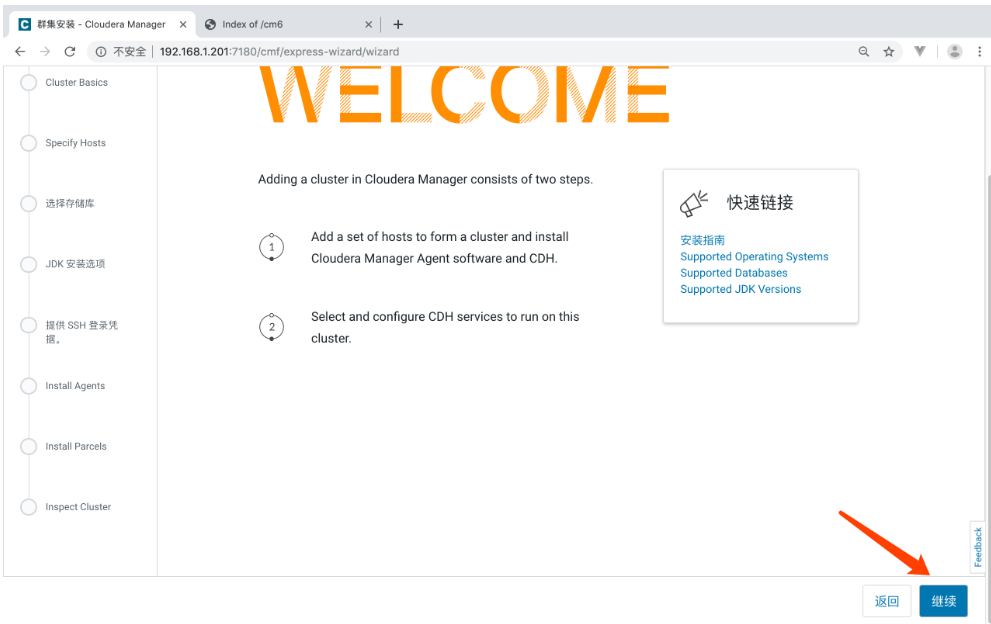Click the not-secure info icon in the address bar
This screenshot has height=624, width=991.
(101, 52)
